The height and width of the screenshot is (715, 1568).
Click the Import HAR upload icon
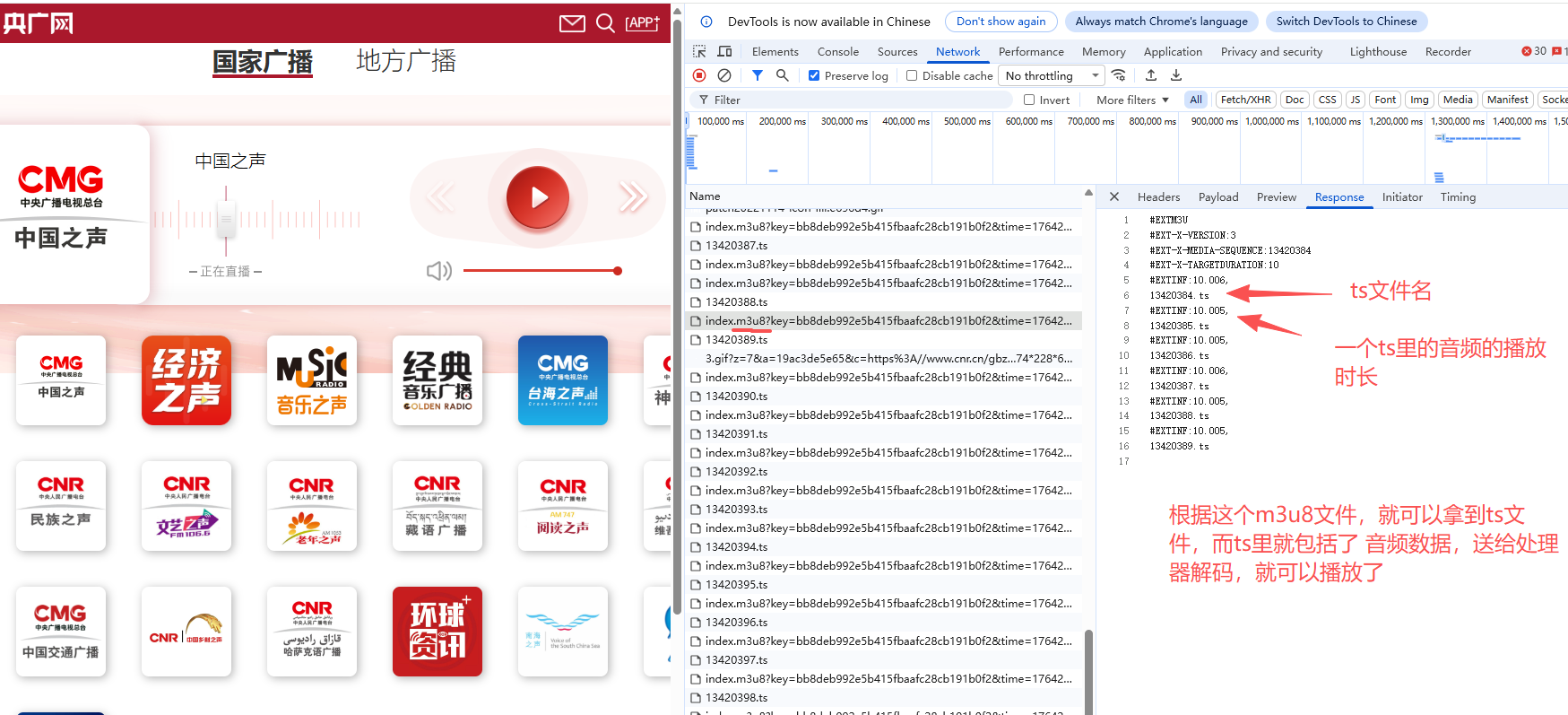point(1151,75)
